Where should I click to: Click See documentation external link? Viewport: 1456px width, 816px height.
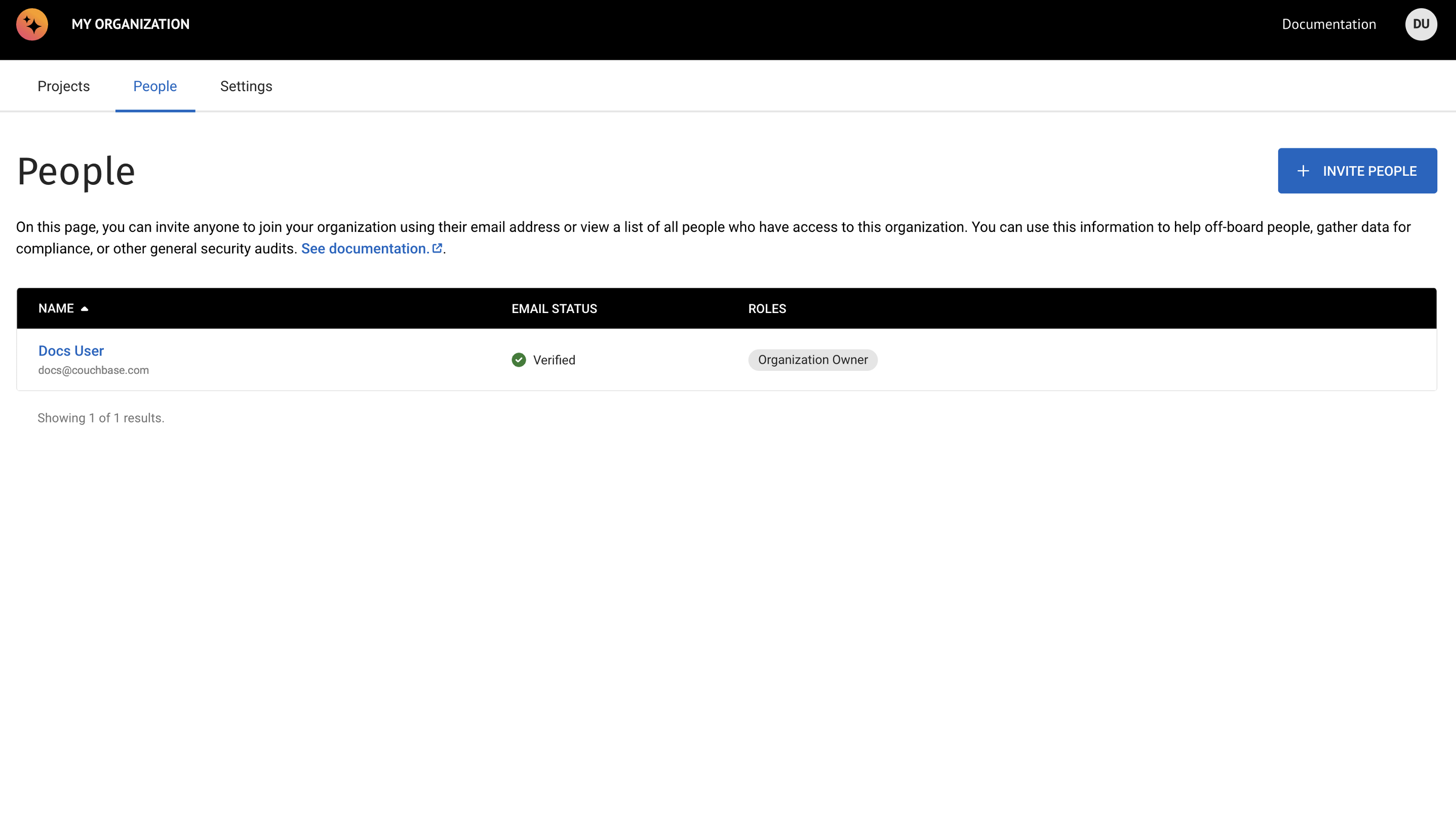[x=371, y=248]
